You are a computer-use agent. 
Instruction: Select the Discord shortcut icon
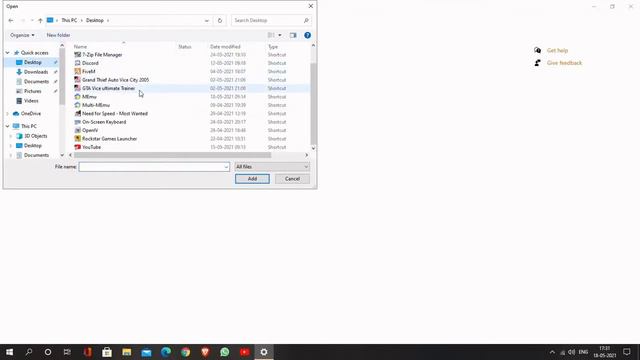coord(78,63)
